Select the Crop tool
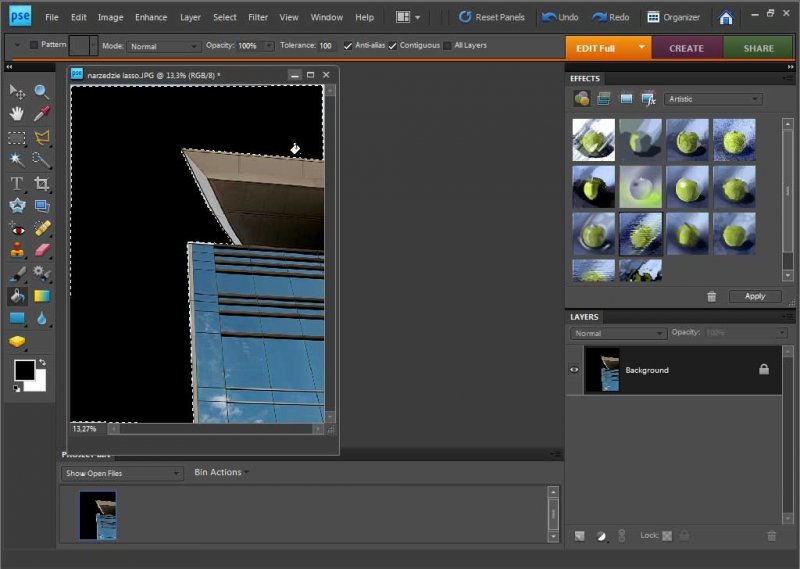The height and width of the screenshot is (569, 800). [42, 183]
